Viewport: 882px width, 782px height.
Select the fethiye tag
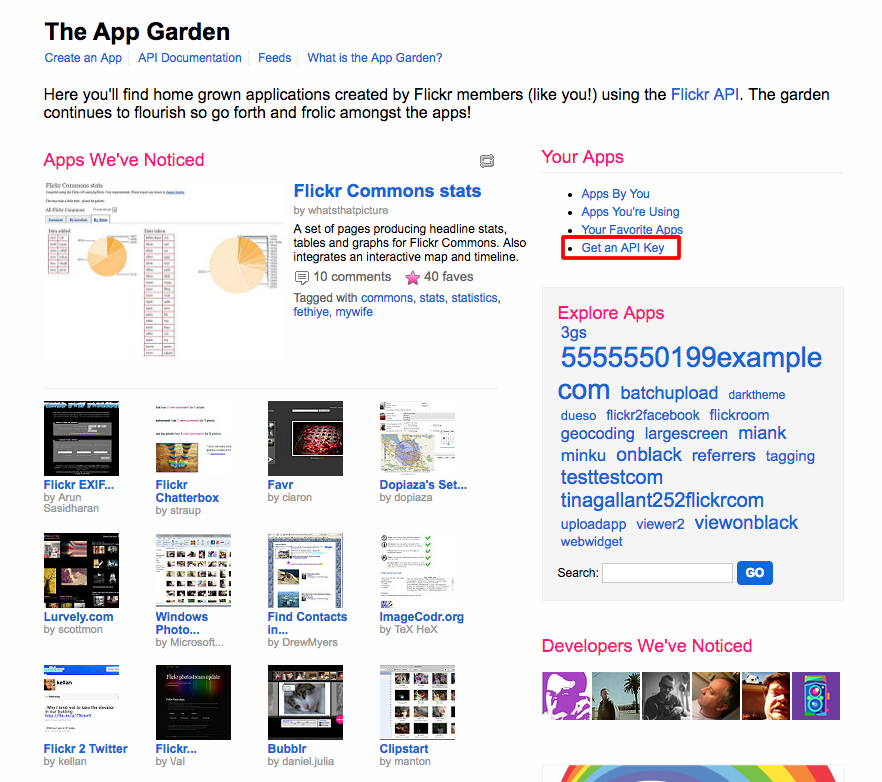pos(311,312)
